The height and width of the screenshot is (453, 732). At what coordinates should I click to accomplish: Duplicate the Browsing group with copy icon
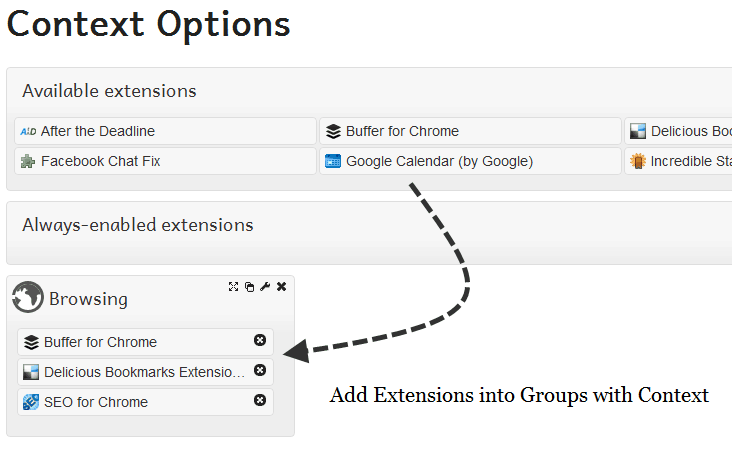pyautogui.click(x=250, y=287)
